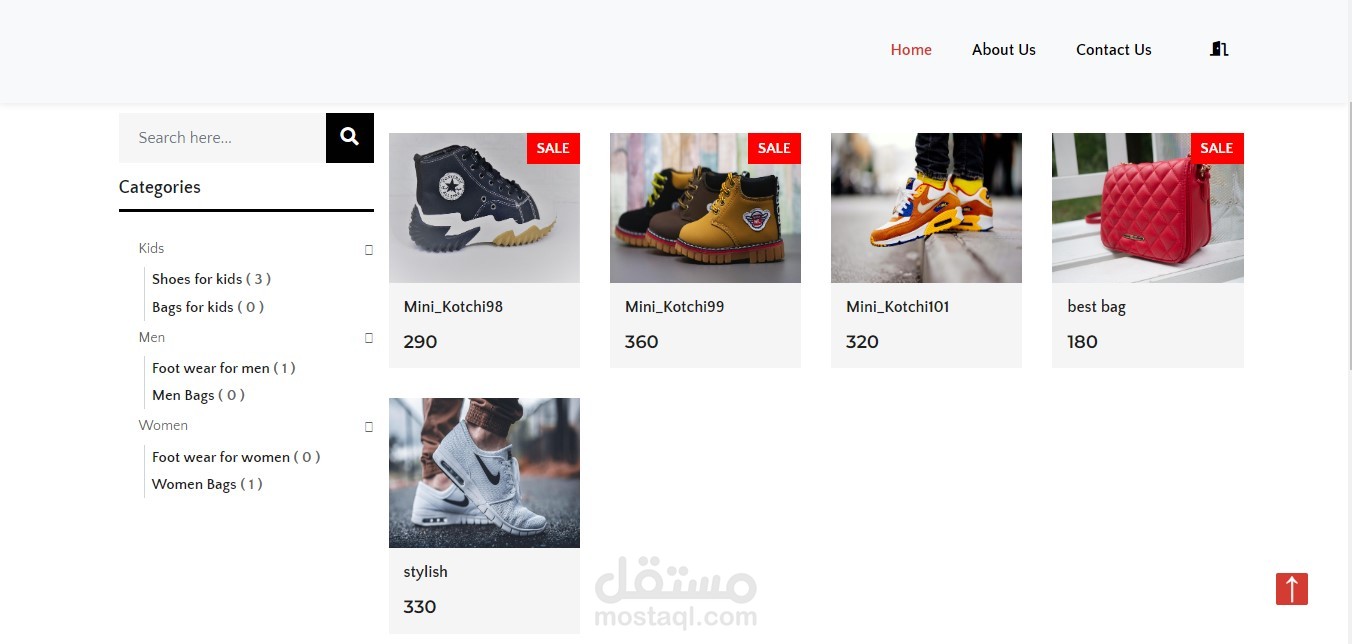Collapse the Kids category expander

(x=369, y=249)
